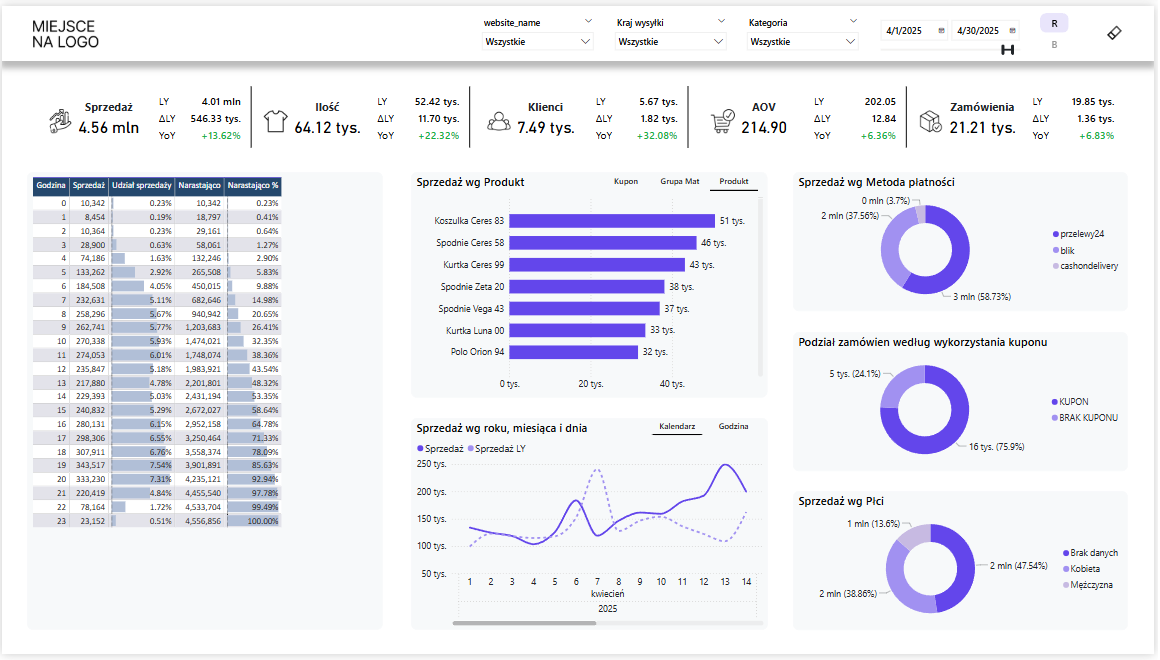
Task: Open the start date calendar picker icon
Action: (x=942, y=31)
